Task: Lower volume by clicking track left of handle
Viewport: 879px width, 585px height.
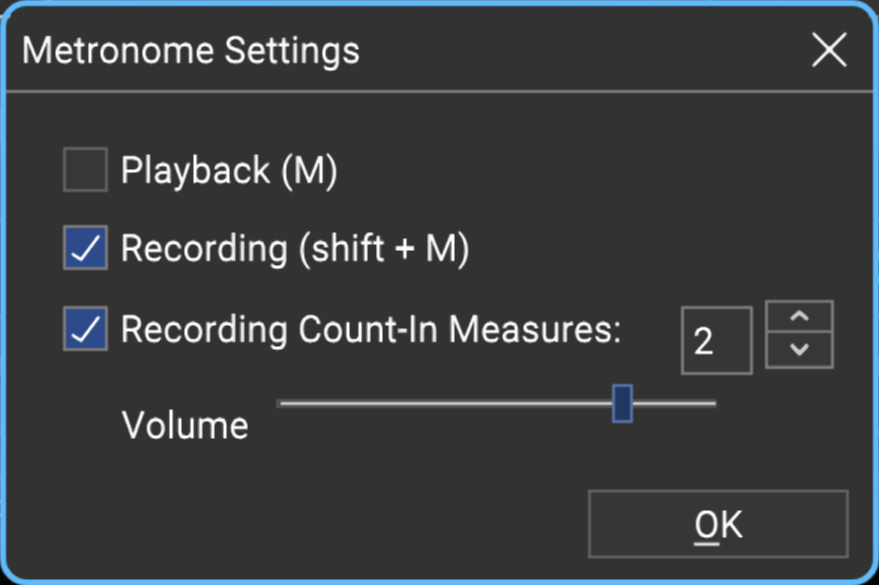Action: tap(445, 403)
